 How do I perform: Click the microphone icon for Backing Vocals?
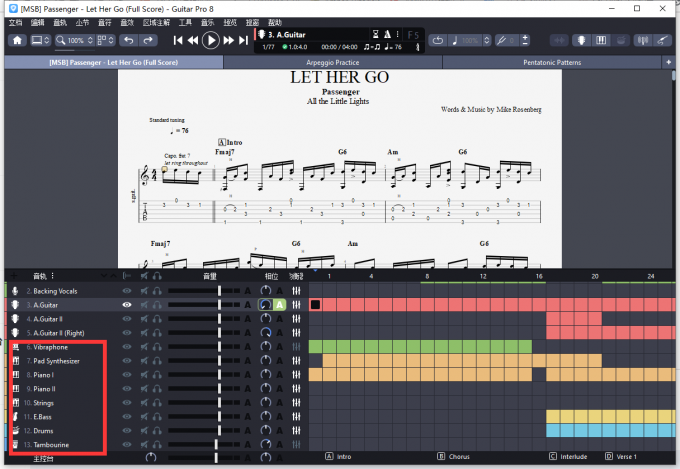click(x=16, y=290)
